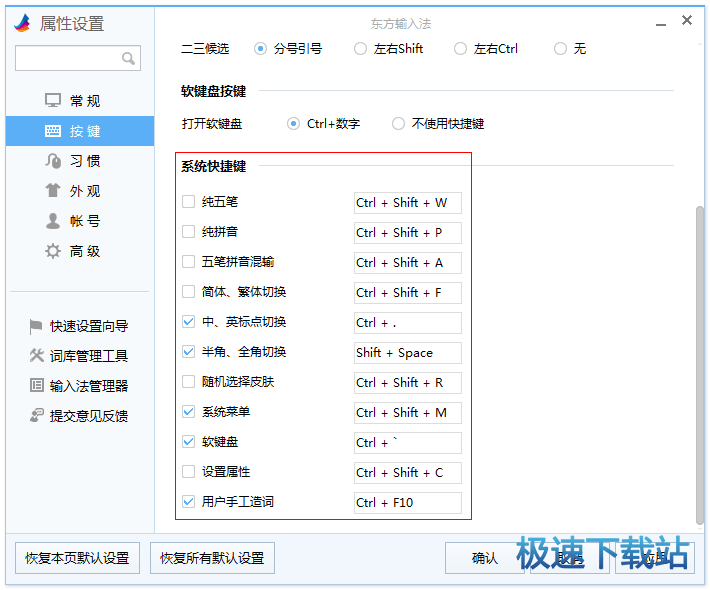This screenshot has width=710, height=590.
Task: Click the Ctrl + Shift + A shortcut field
Action: tap(408, 263)
